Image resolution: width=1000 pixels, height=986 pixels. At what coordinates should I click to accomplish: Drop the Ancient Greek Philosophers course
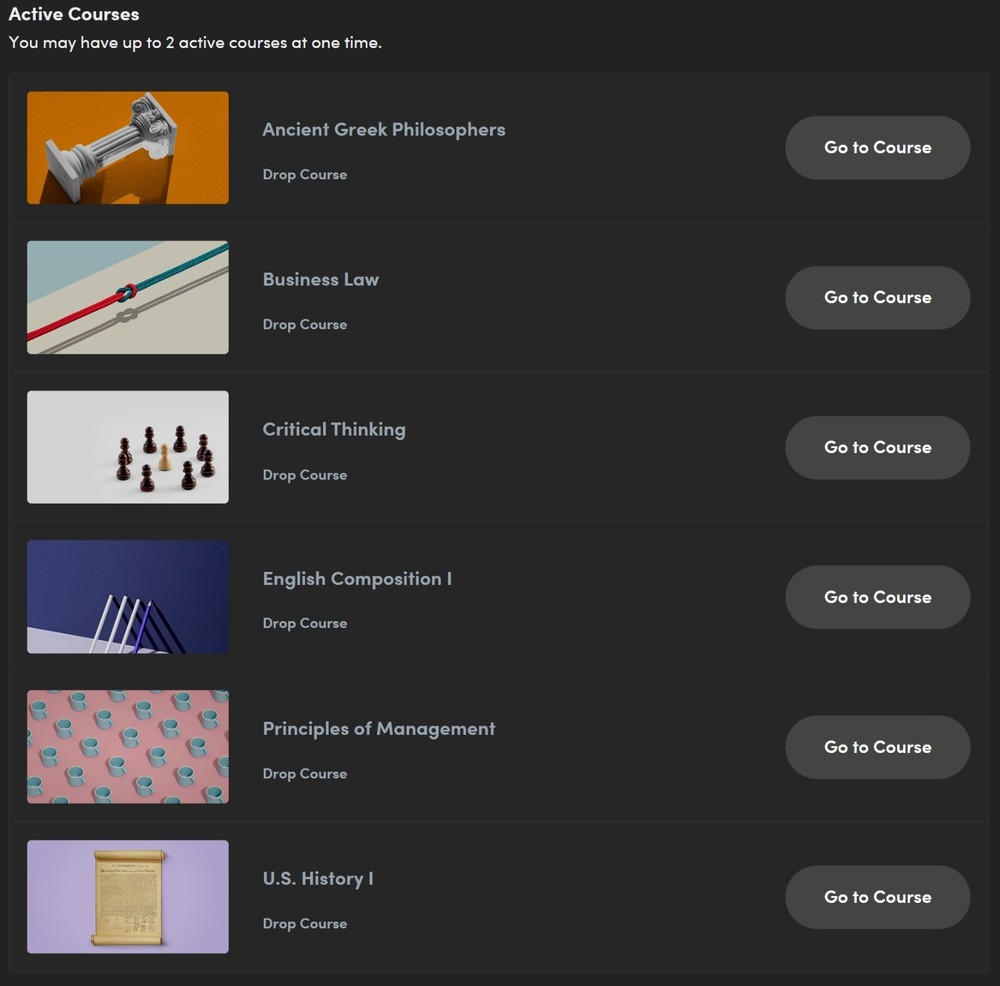[x=304, y=174]
